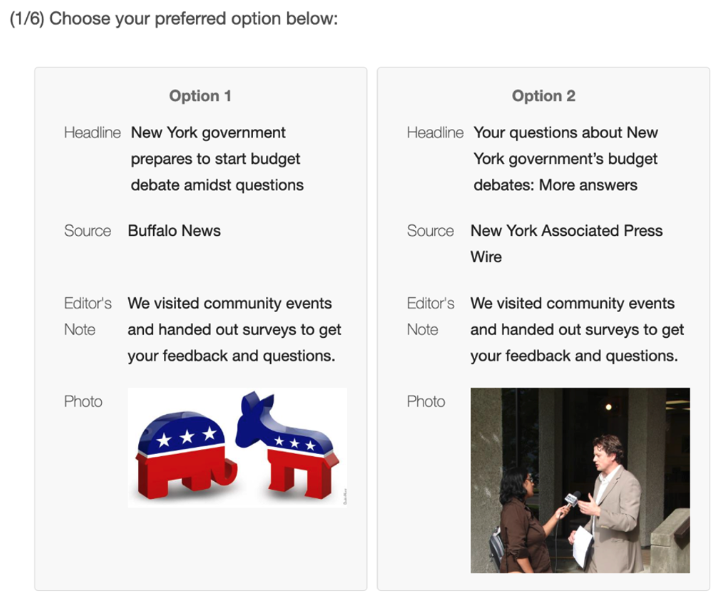Click the Photo label in Option 2
The width and height of the screenshot is (716, 598).
pos(426,401)
